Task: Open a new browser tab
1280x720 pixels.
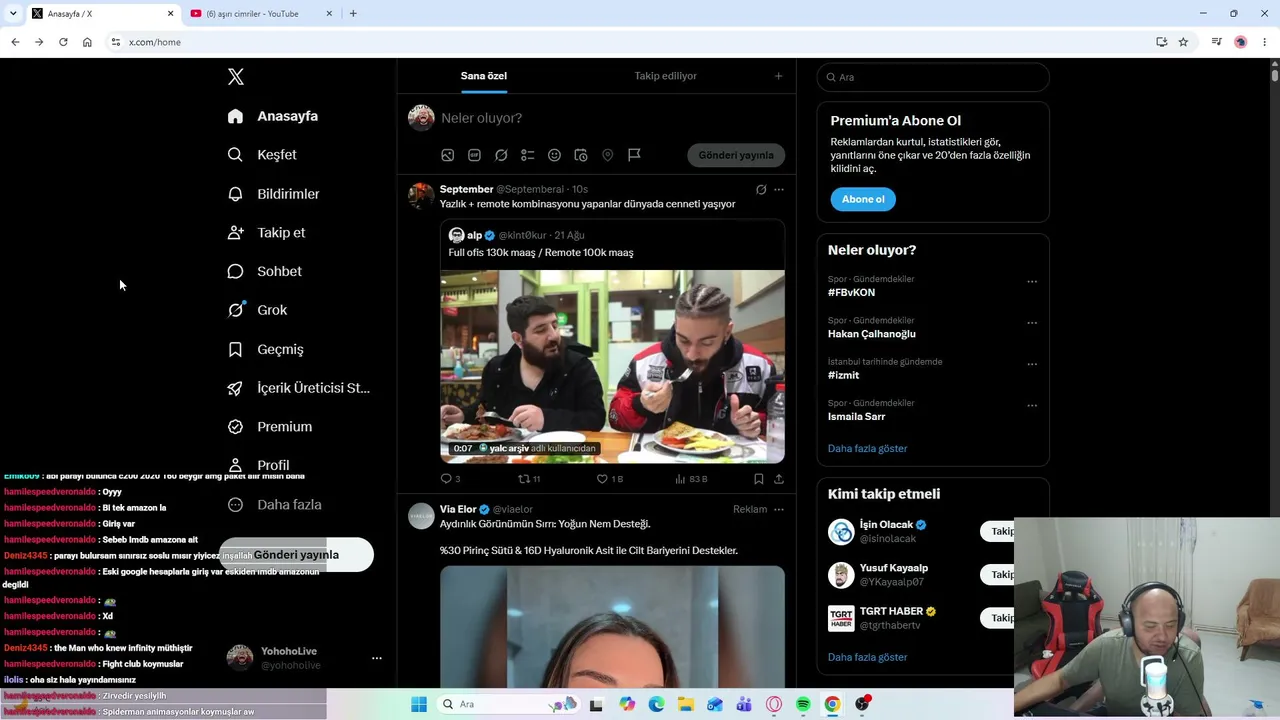Action: click(353, 14)
